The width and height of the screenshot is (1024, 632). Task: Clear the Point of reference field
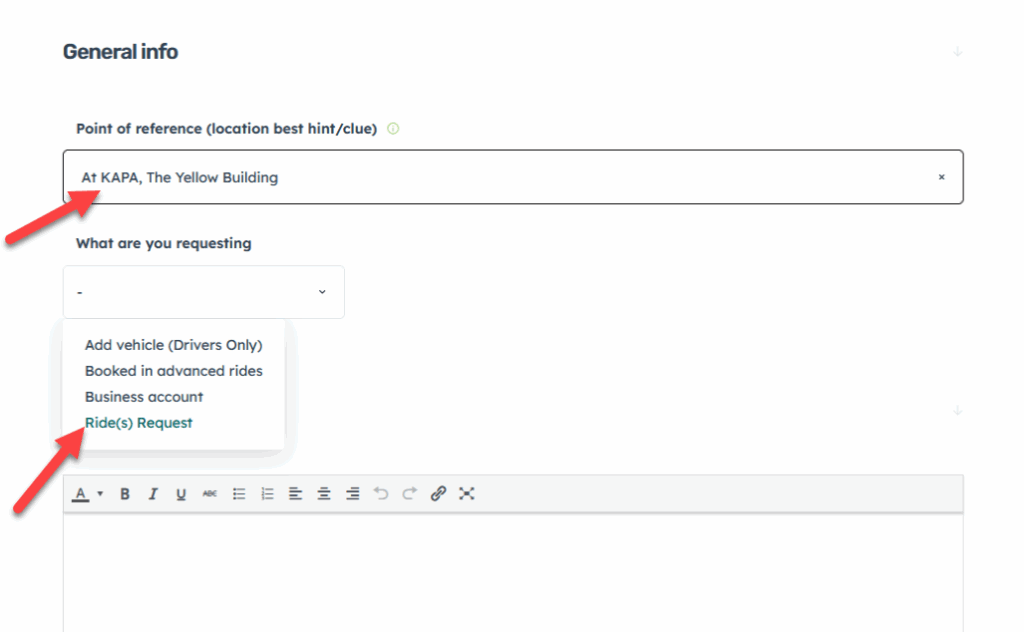coord(941,177)
